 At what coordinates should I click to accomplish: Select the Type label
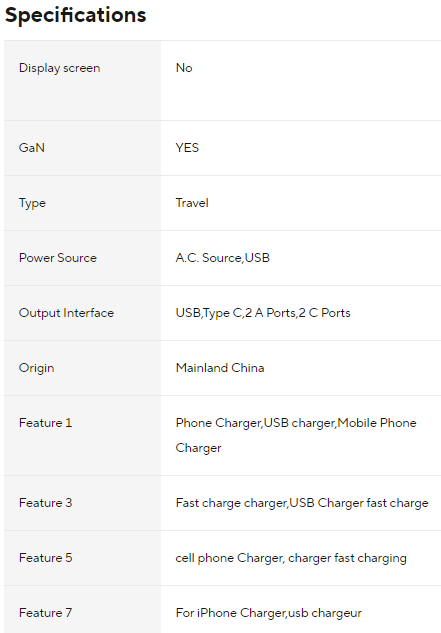pyautogui.click(x=32, y=203)
